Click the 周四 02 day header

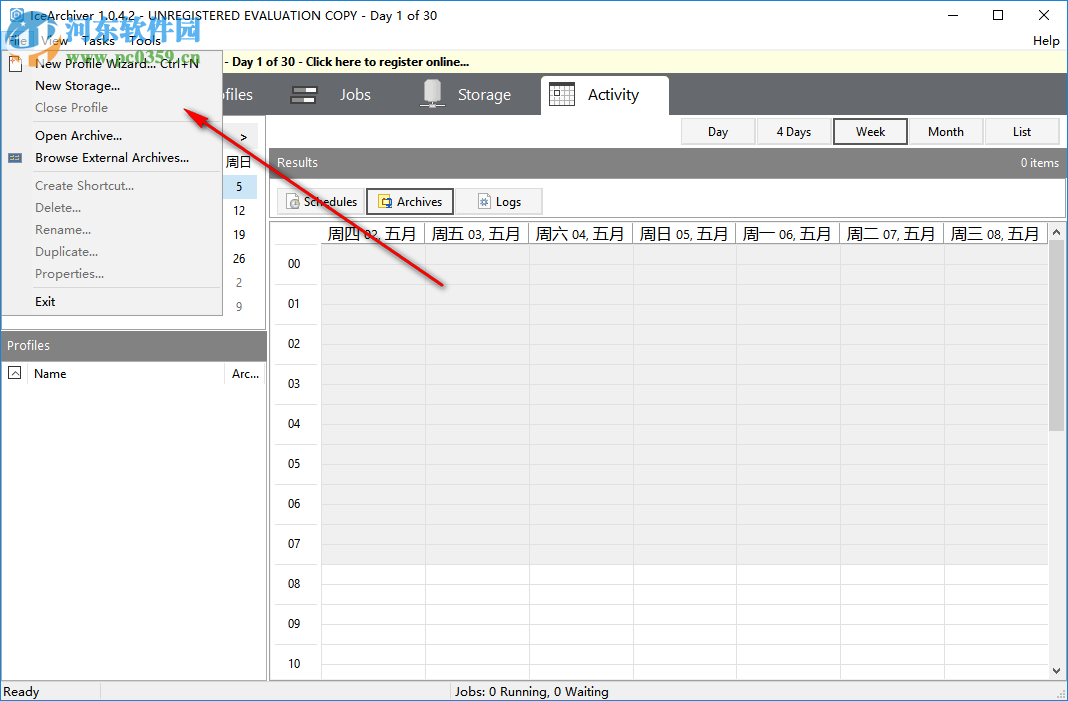pyautogui.click(x=373, y=234)
